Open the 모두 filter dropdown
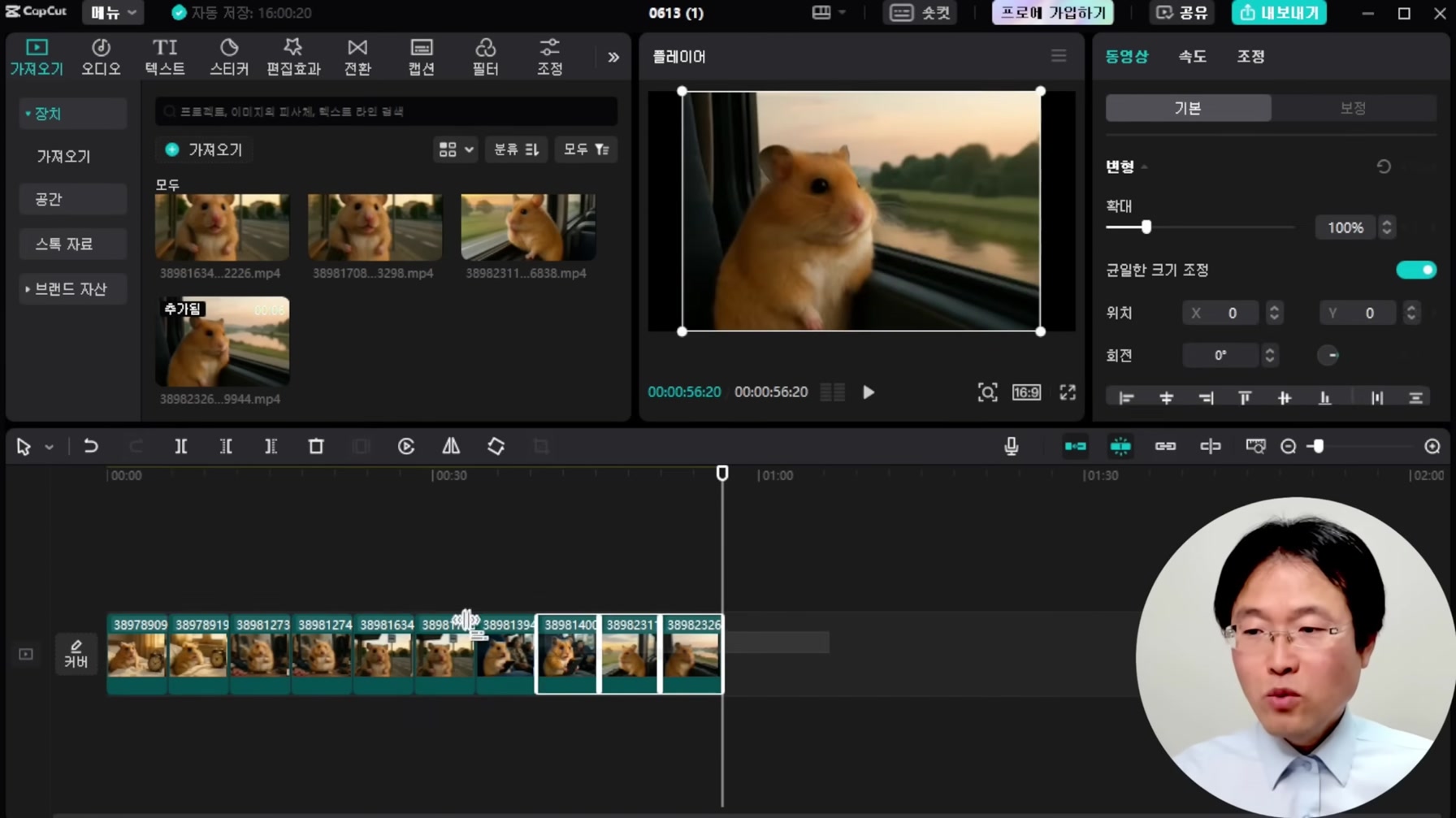Viewport: 1456px width, 818px height. click(586, 149)
